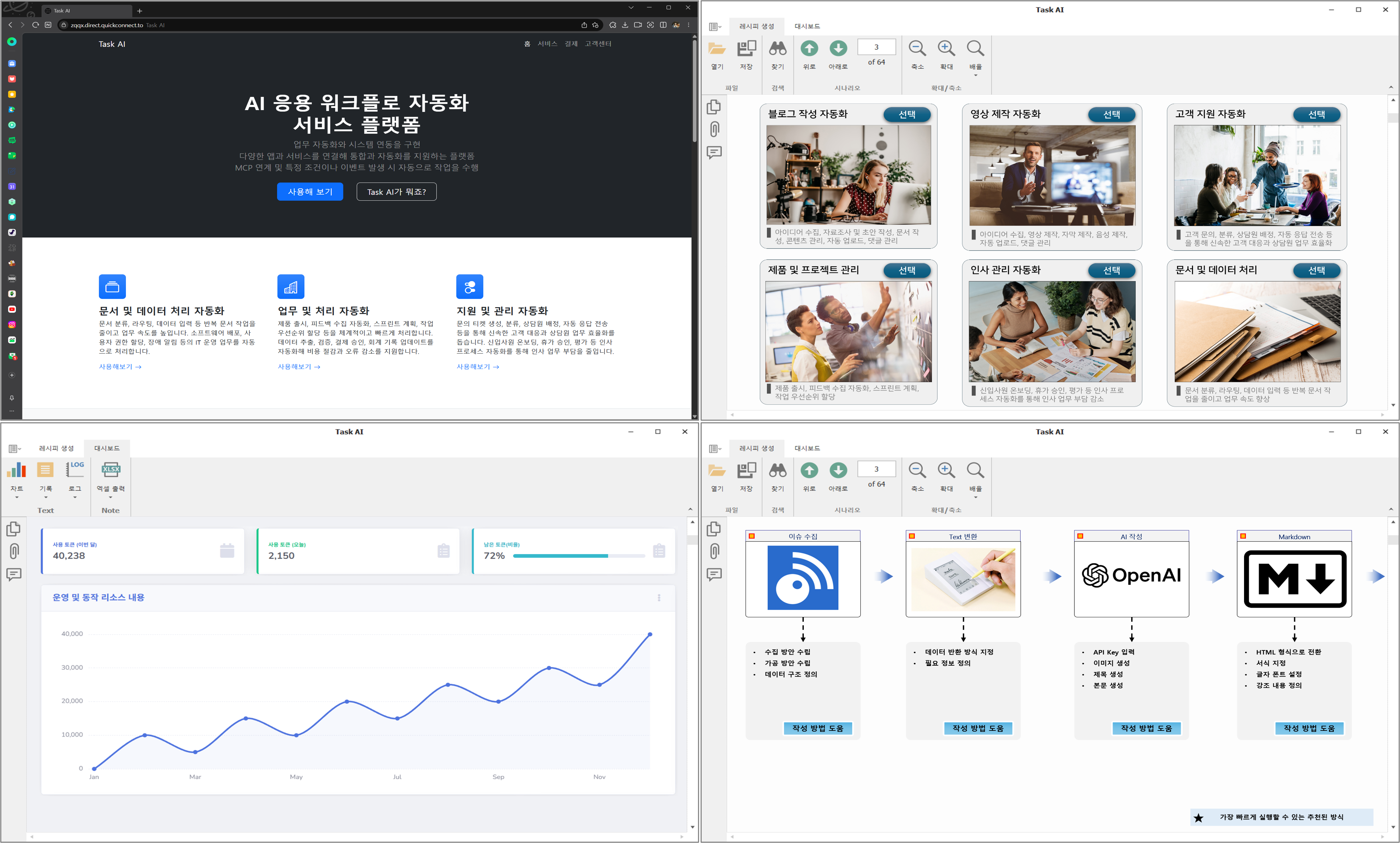1400x843 pixels.
Task: Click the share icon in the address bar
Action: point(584,25)
